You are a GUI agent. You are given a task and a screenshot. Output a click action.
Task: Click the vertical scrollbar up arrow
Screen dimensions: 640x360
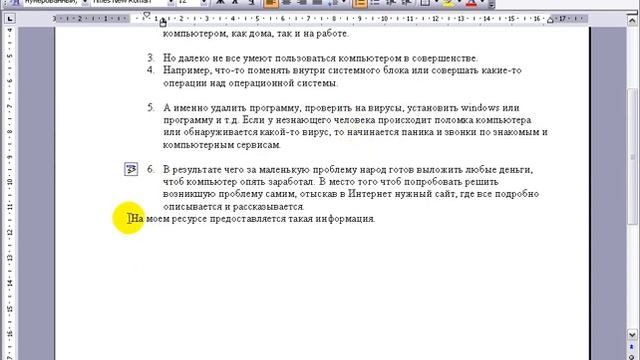[632, 20]
